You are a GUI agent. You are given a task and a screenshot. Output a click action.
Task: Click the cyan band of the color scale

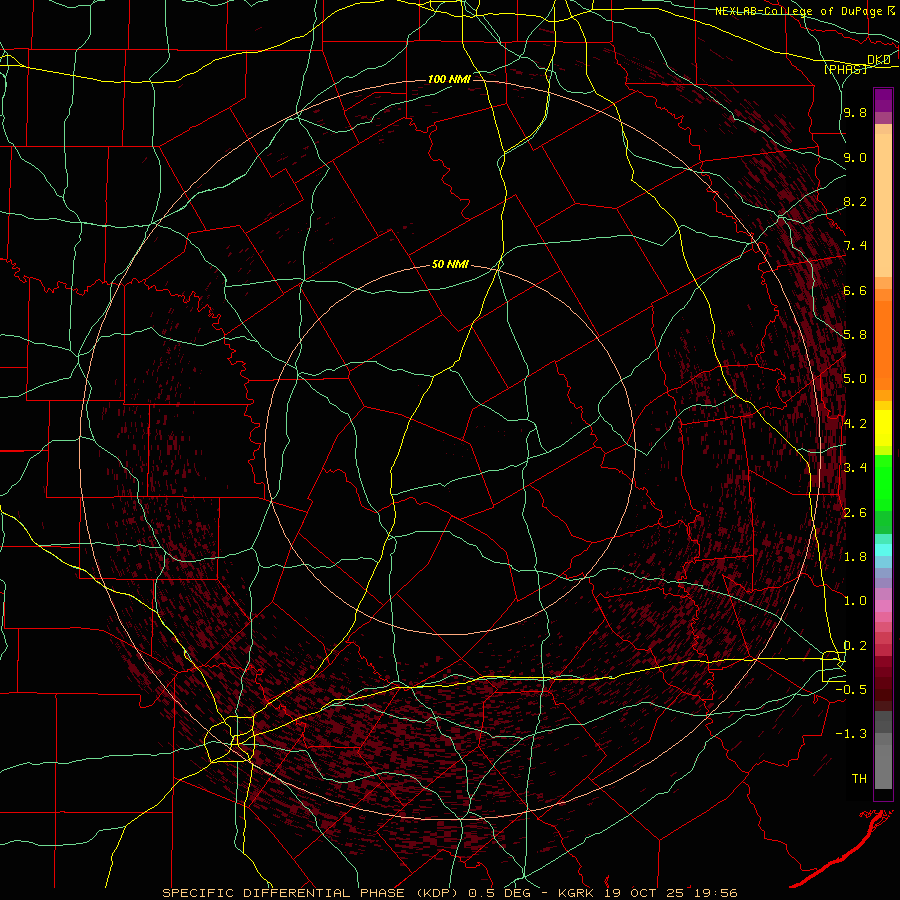coord(883,550)
